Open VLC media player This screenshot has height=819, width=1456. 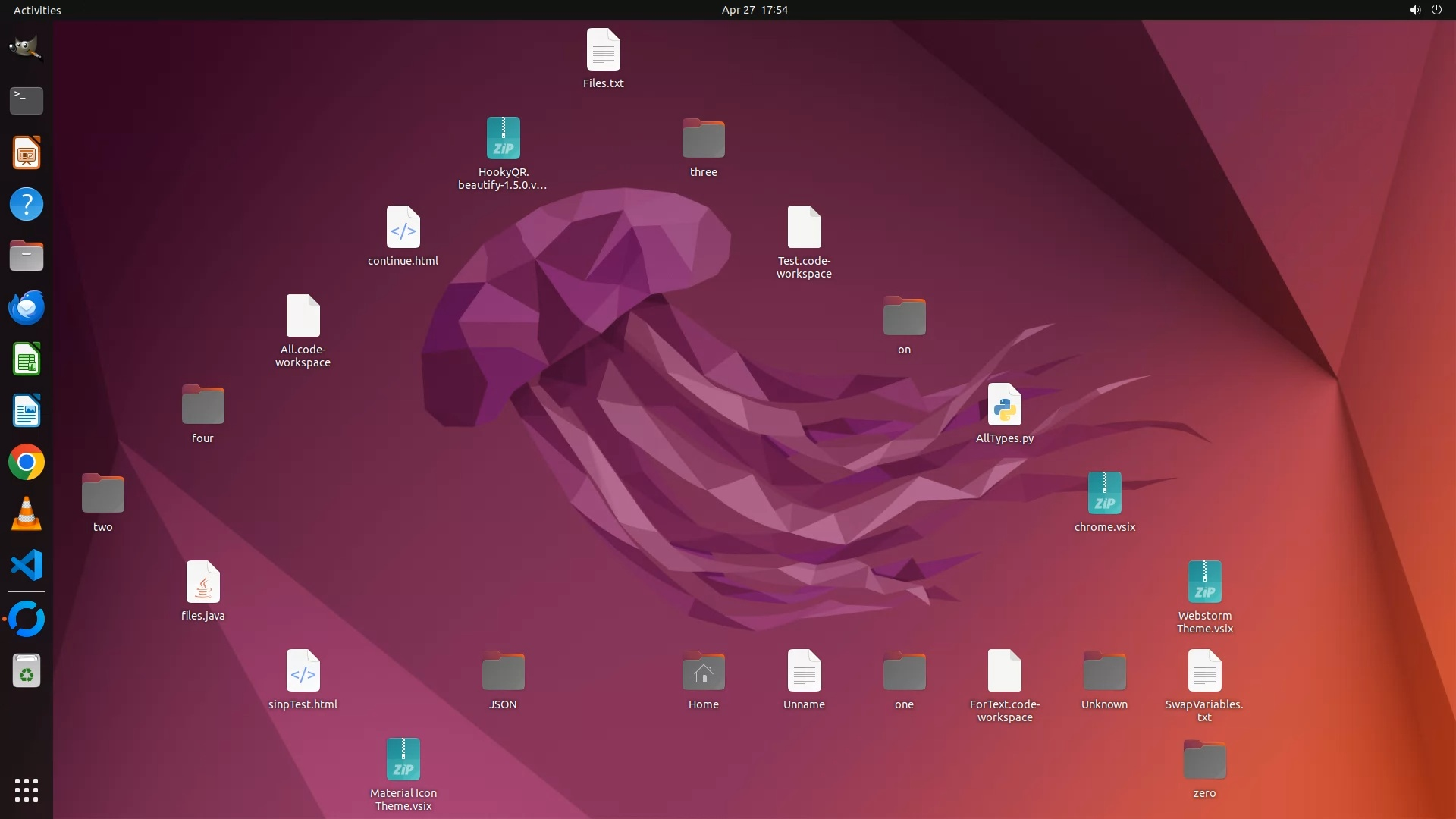pos(26,513)
